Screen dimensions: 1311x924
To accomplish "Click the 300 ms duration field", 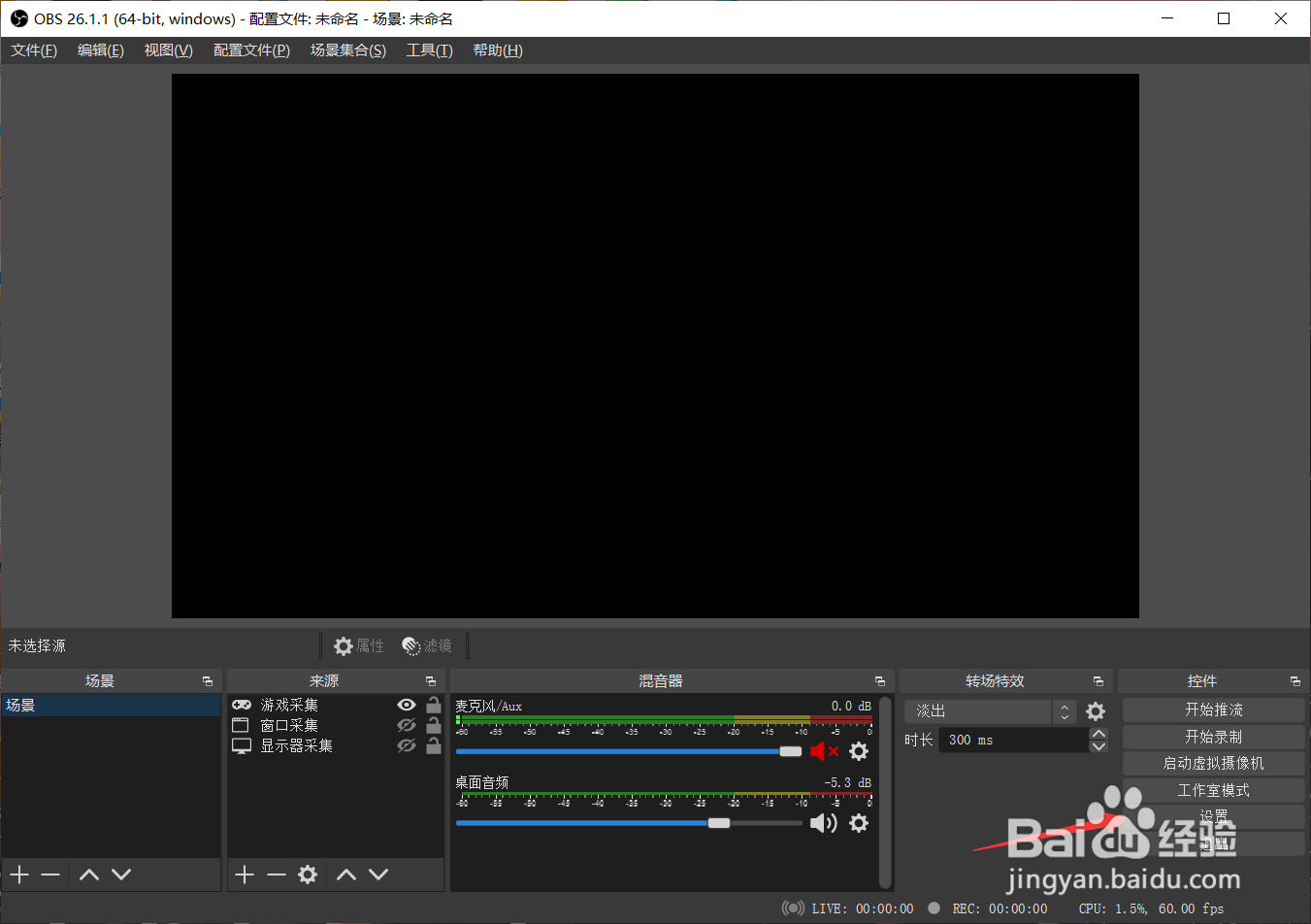I will tap(1013, 740).
